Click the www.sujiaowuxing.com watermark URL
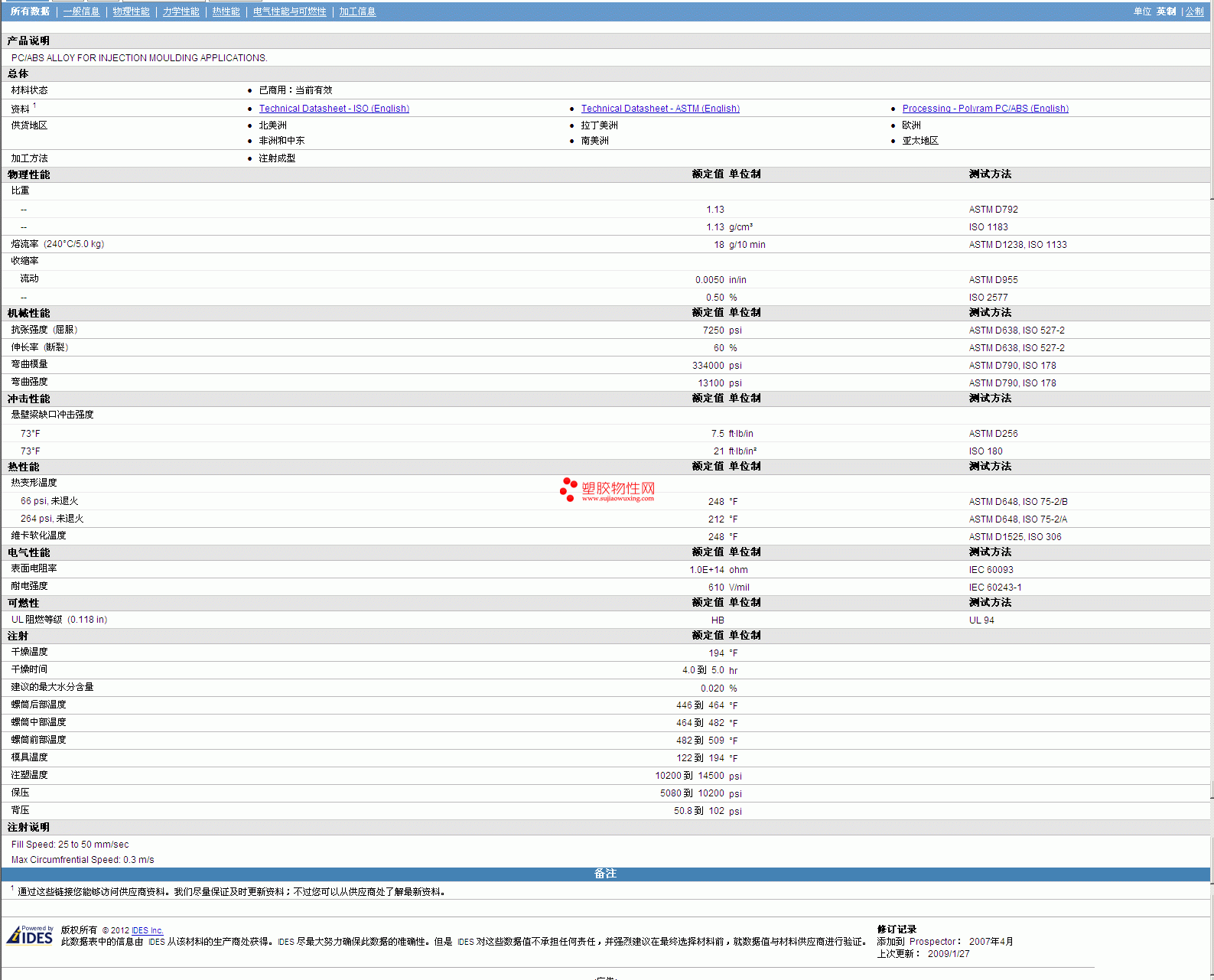Screen dimensions: 1214x980 (x=617, y=499)
